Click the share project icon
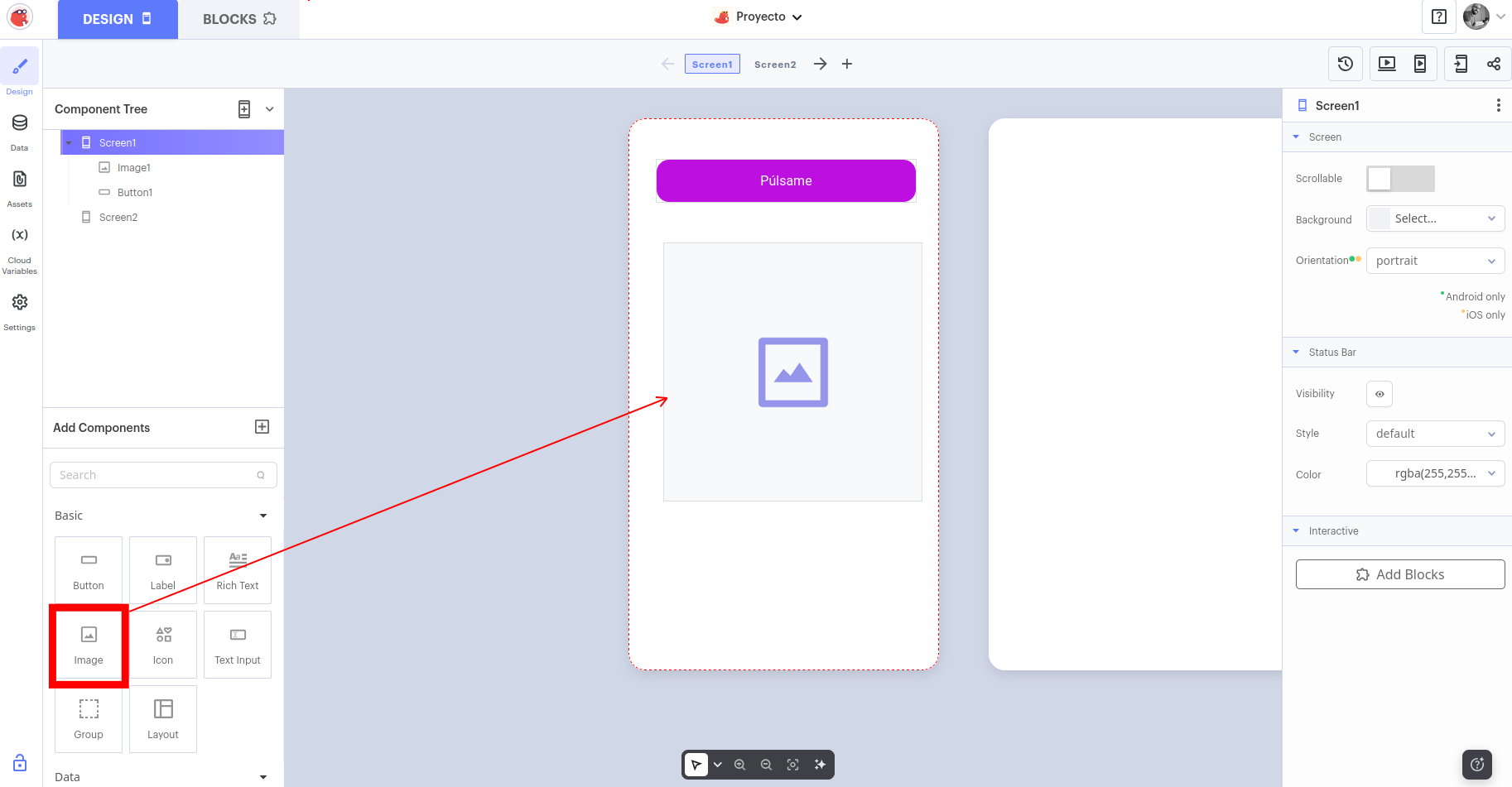1512x787 pixels. [x=1493, y=64]
